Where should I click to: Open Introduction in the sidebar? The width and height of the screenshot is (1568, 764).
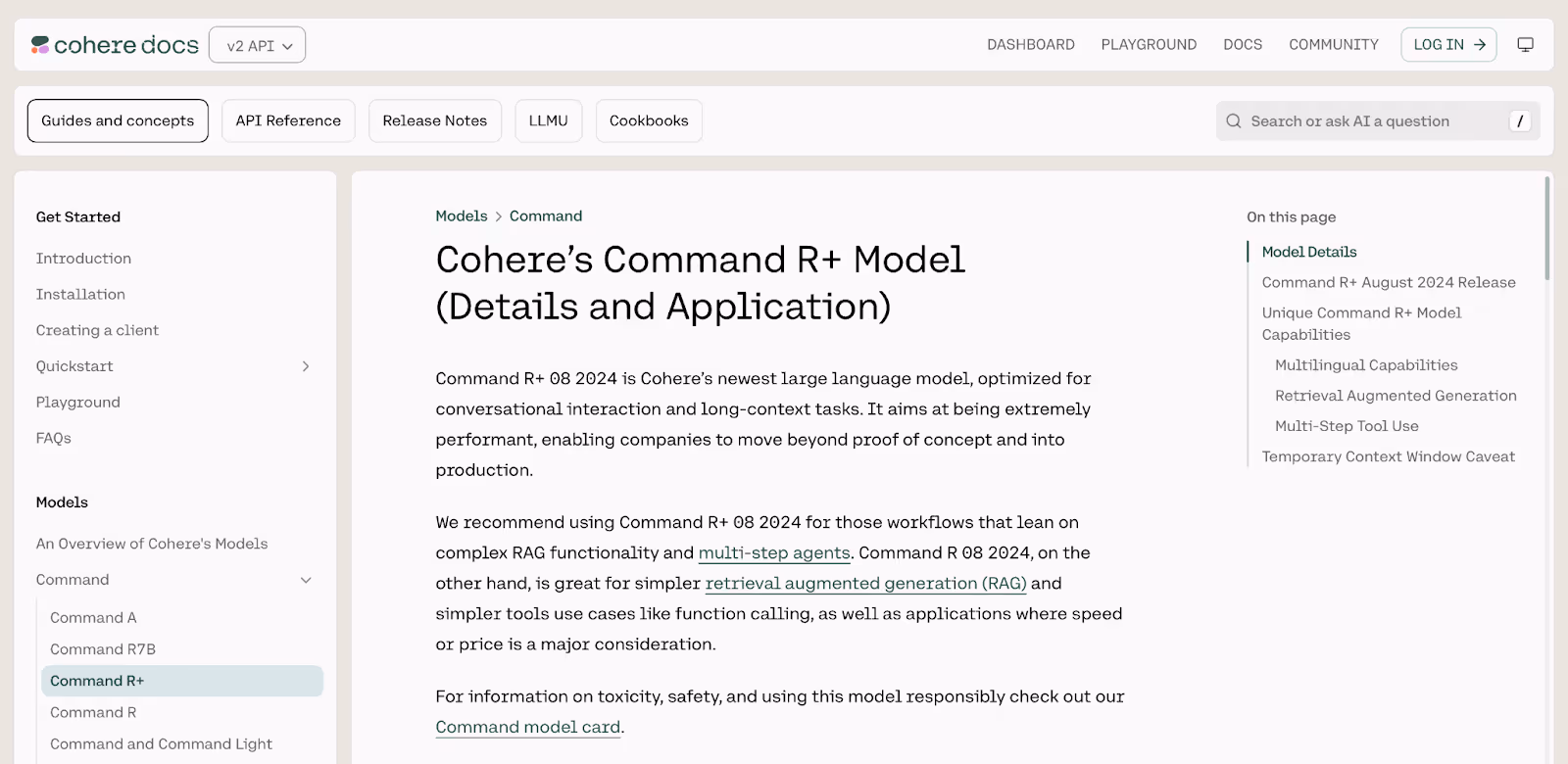83,259
